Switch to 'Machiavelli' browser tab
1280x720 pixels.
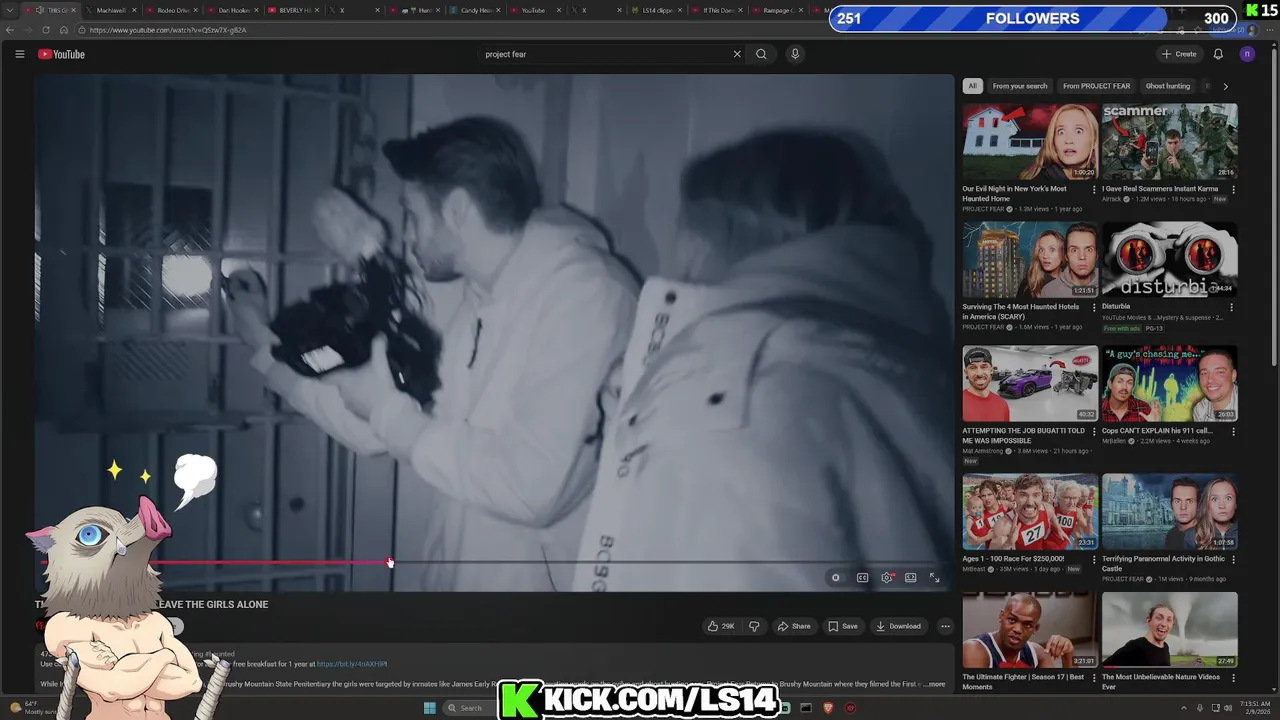(110, 10)
